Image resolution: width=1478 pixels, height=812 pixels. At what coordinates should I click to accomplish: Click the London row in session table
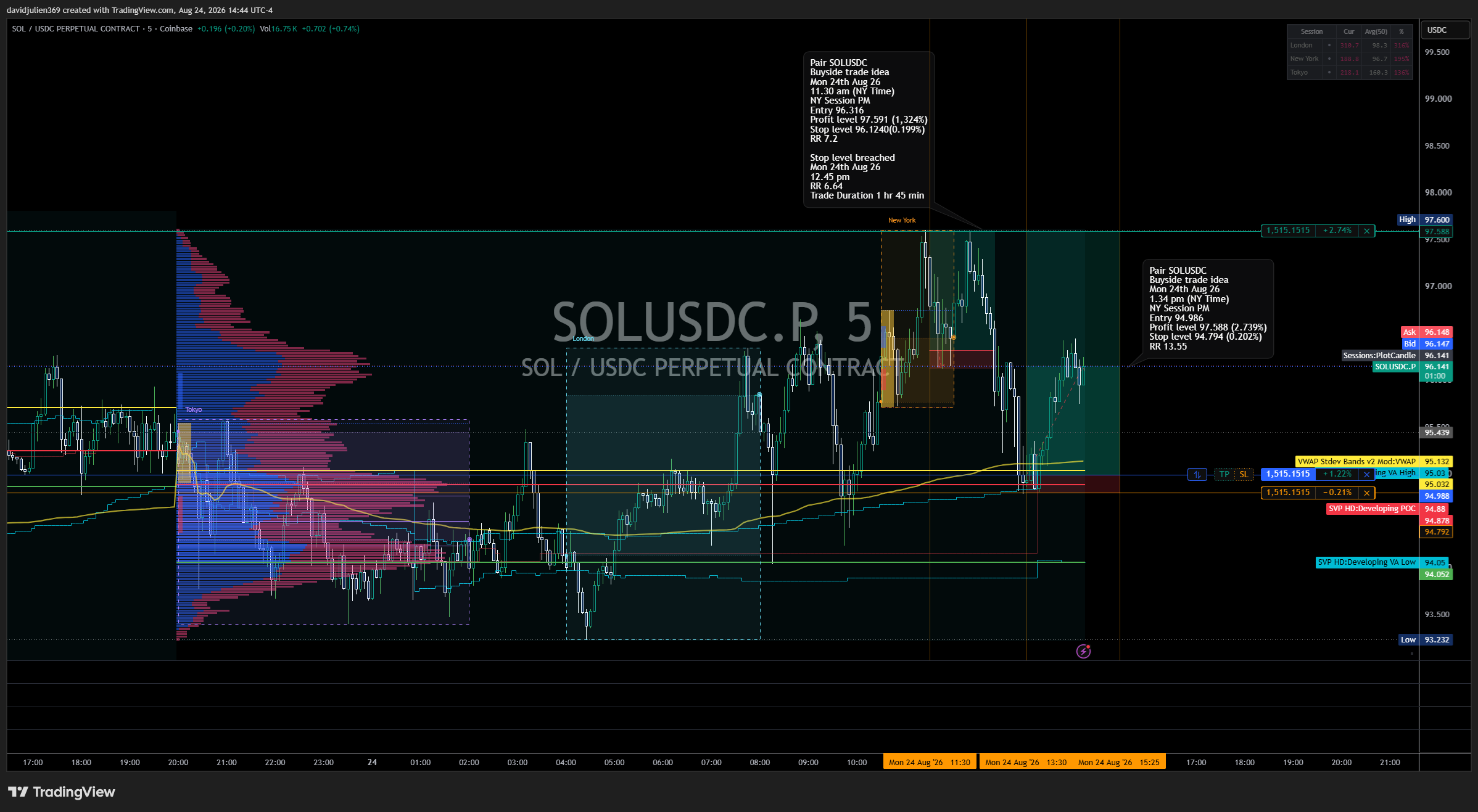tap(1349, 45)
